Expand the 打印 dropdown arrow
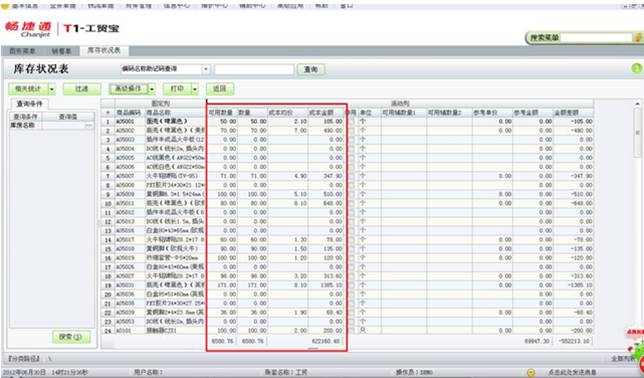Viewport: 644px width, 378px height. [195, 89]
